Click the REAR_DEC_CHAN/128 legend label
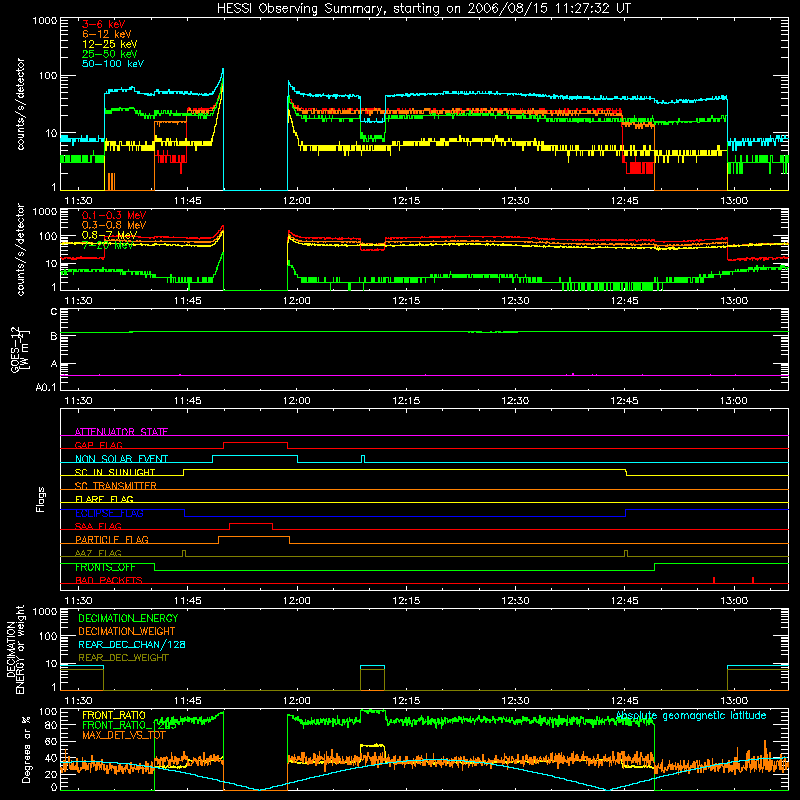 (x=132, y=644)
